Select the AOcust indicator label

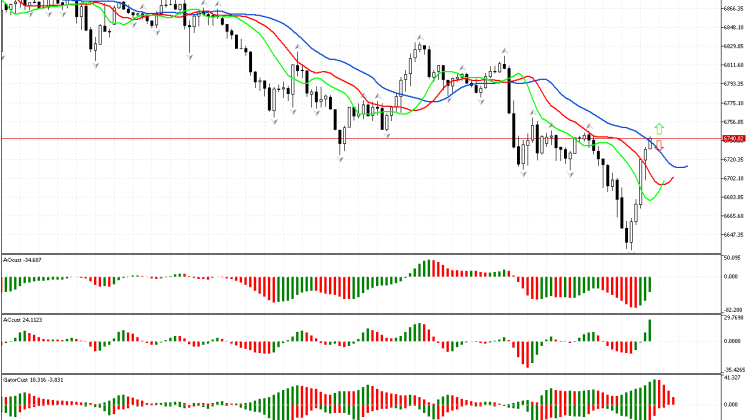click(x=21, y=259)
